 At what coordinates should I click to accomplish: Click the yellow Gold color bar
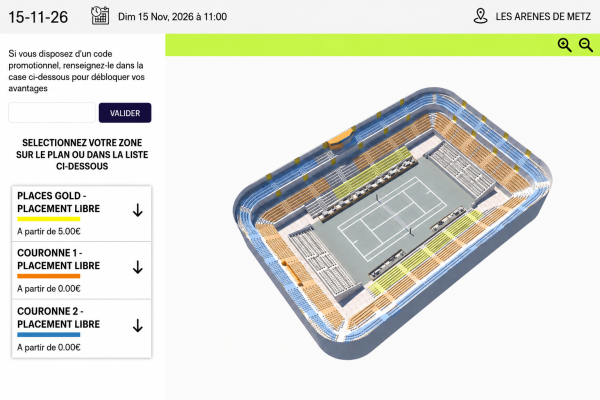click(x=49, y=219)
